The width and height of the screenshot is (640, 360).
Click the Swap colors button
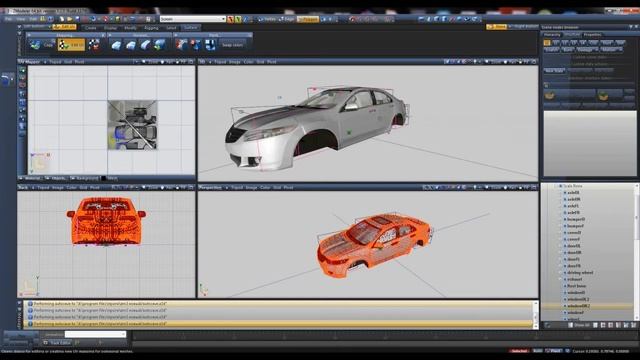(232, 45)
